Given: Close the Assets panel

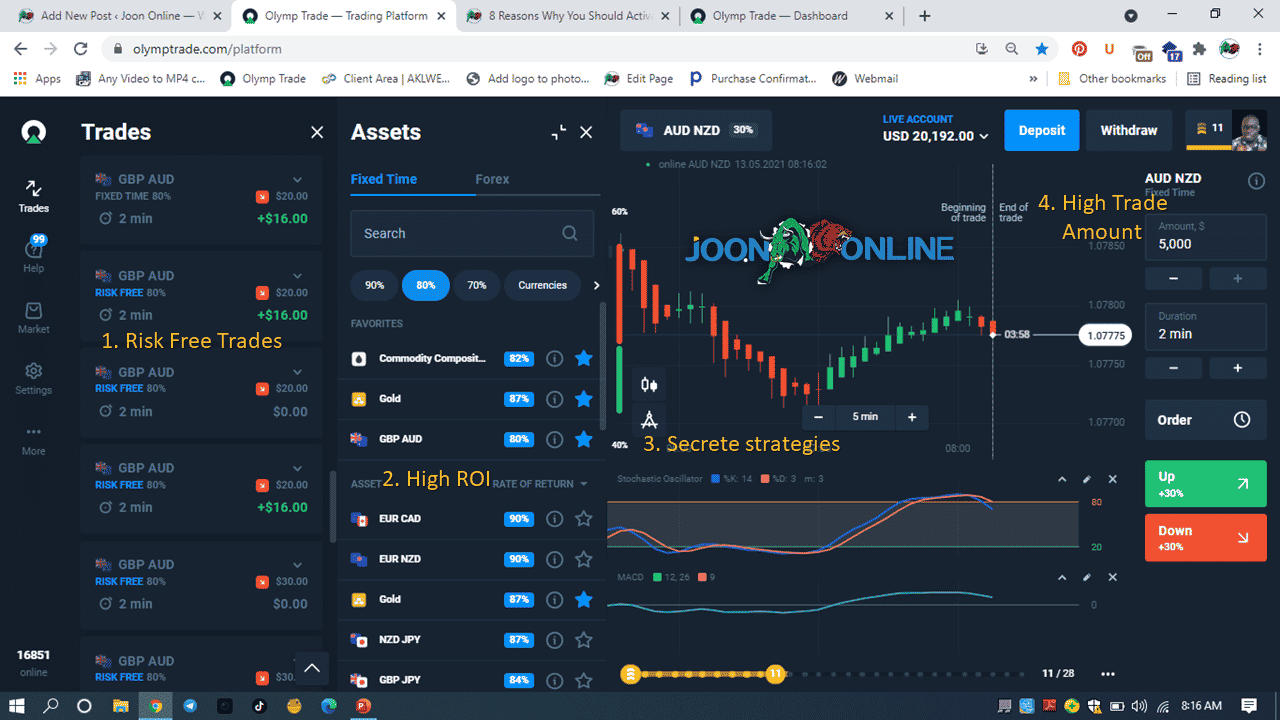Looking at the screenshot, I should (x=586, y=132).
